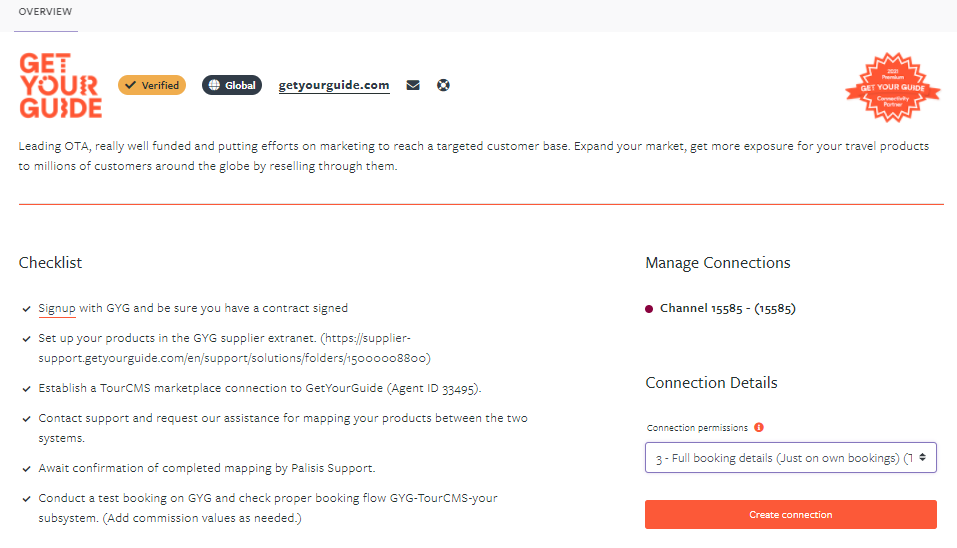
Task: Click the envelope email icon
Action: tap(413, 85)
